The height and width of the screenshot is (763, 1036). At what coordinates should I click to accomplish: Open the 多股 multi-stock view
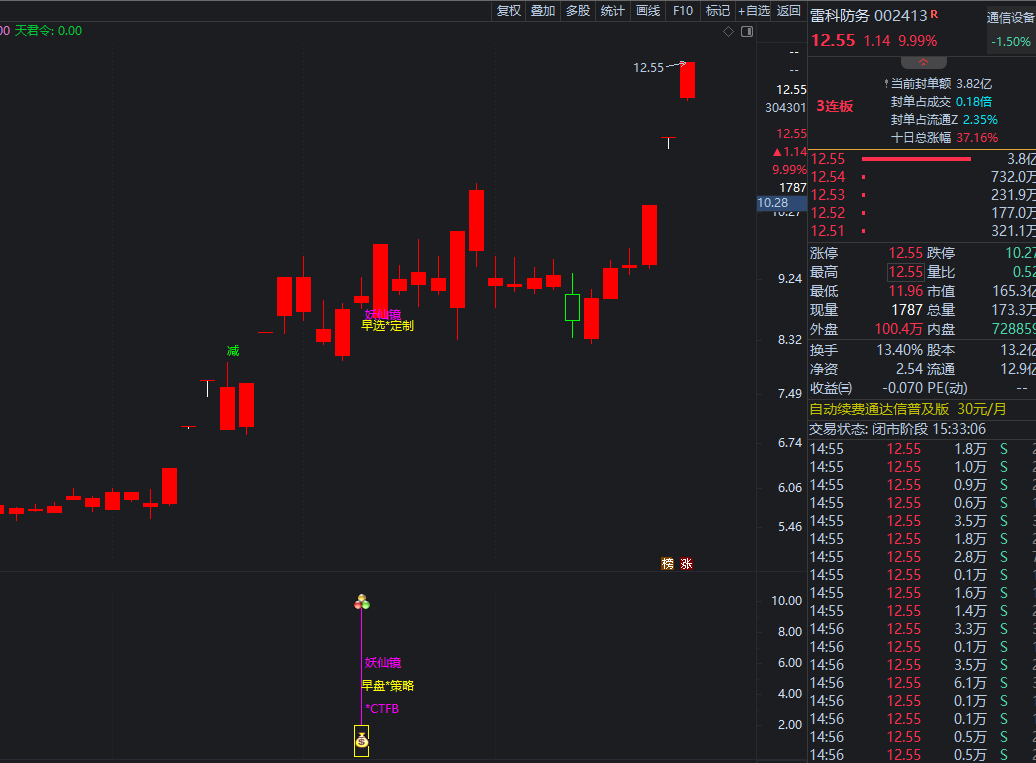click(x=578, y=11)
